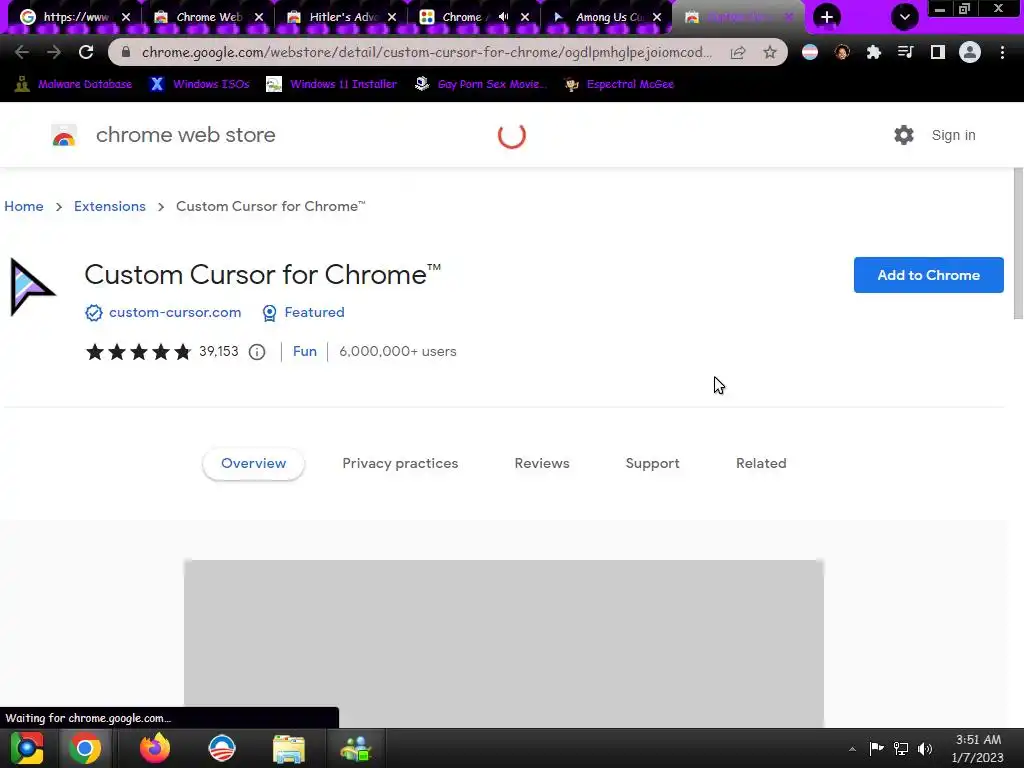Select the Overview tab
Viewport: 1024px width, 768px height.
[x=253, y=464]
